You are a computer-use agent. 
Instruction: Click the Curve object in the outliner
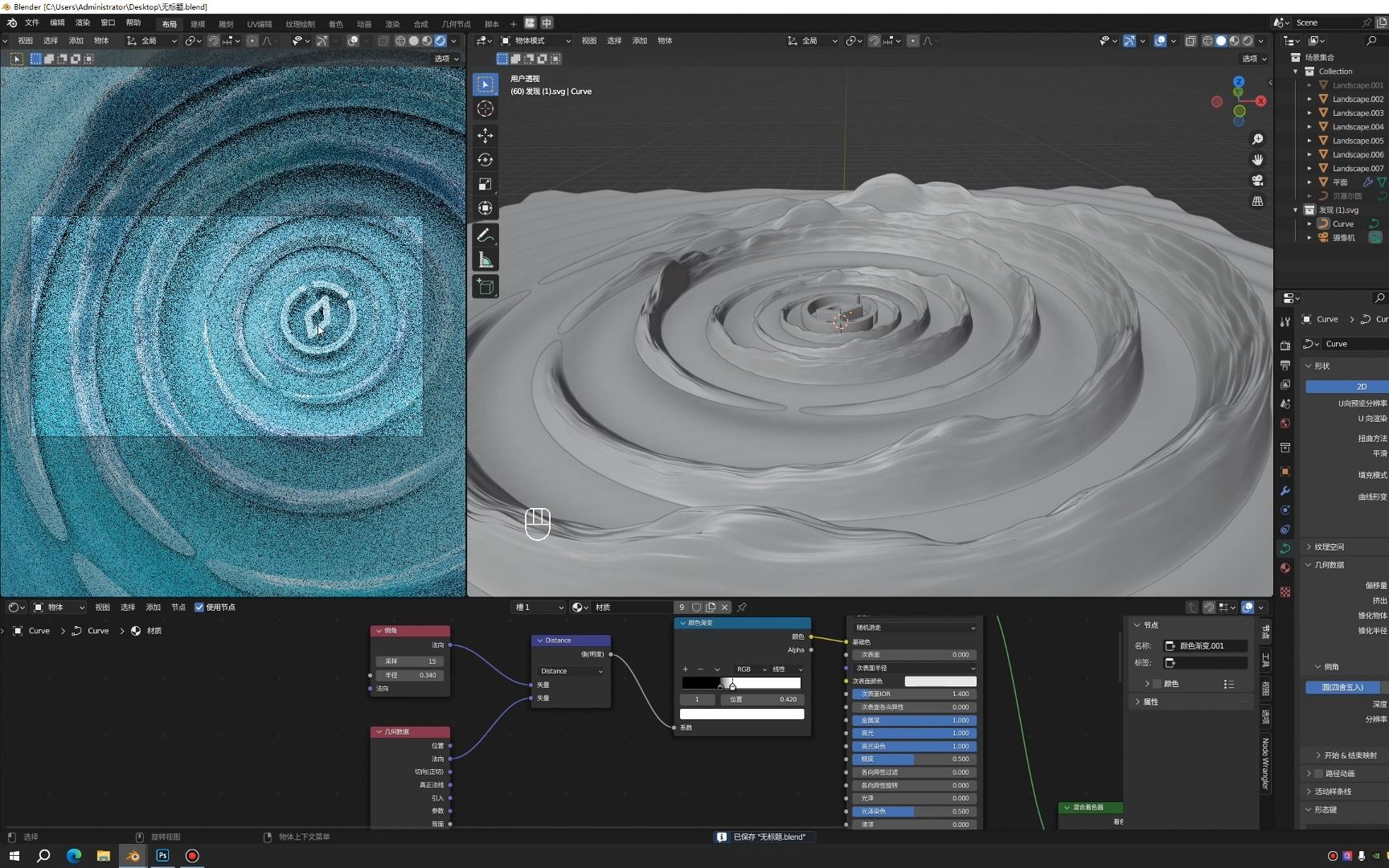tap(1343, 224)
